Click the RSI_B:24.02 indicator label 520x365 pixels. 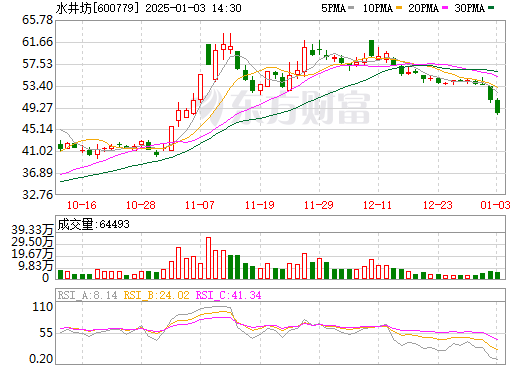(156, 295)
